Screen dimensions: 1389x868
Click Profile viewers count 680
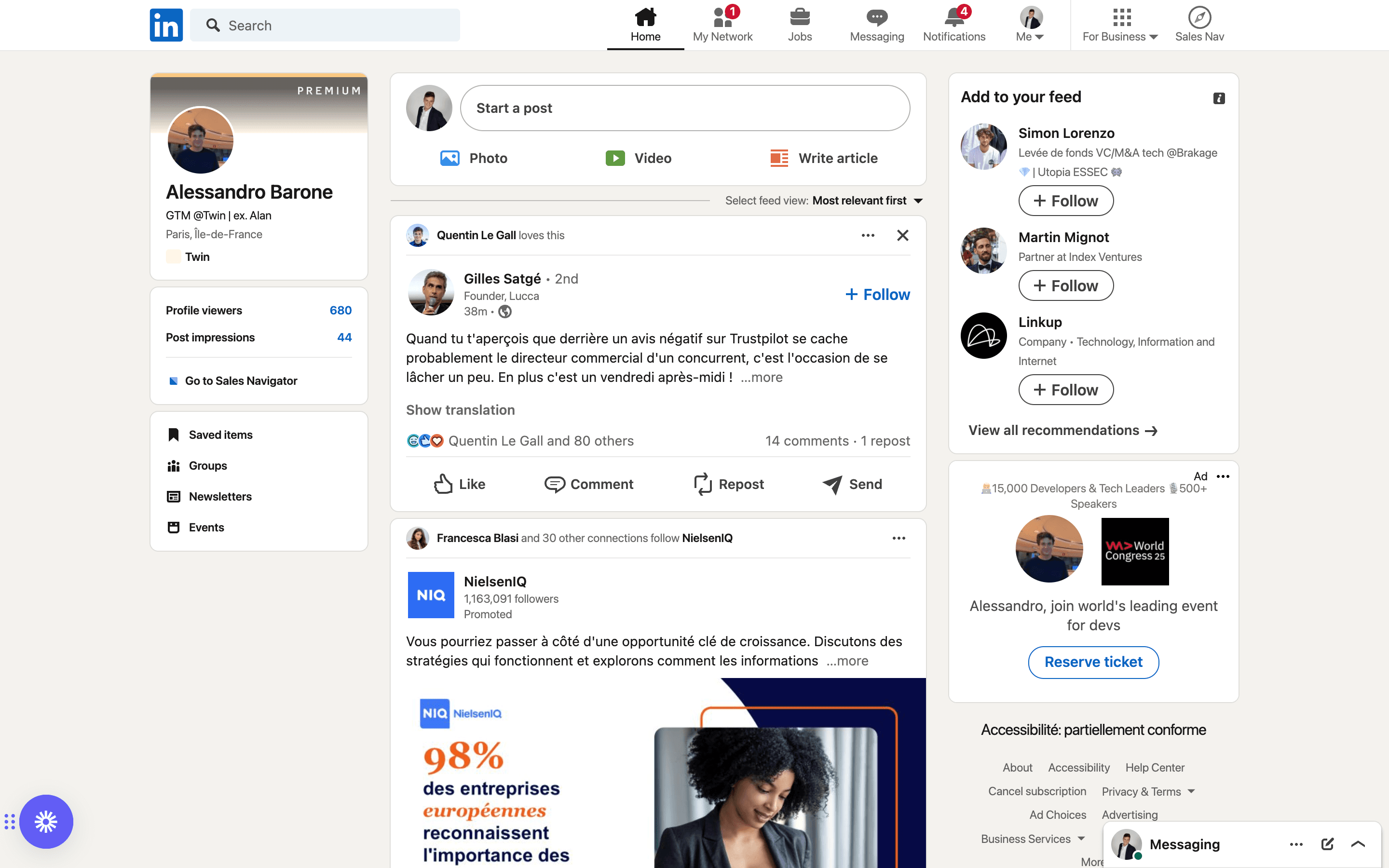[340, 310]
